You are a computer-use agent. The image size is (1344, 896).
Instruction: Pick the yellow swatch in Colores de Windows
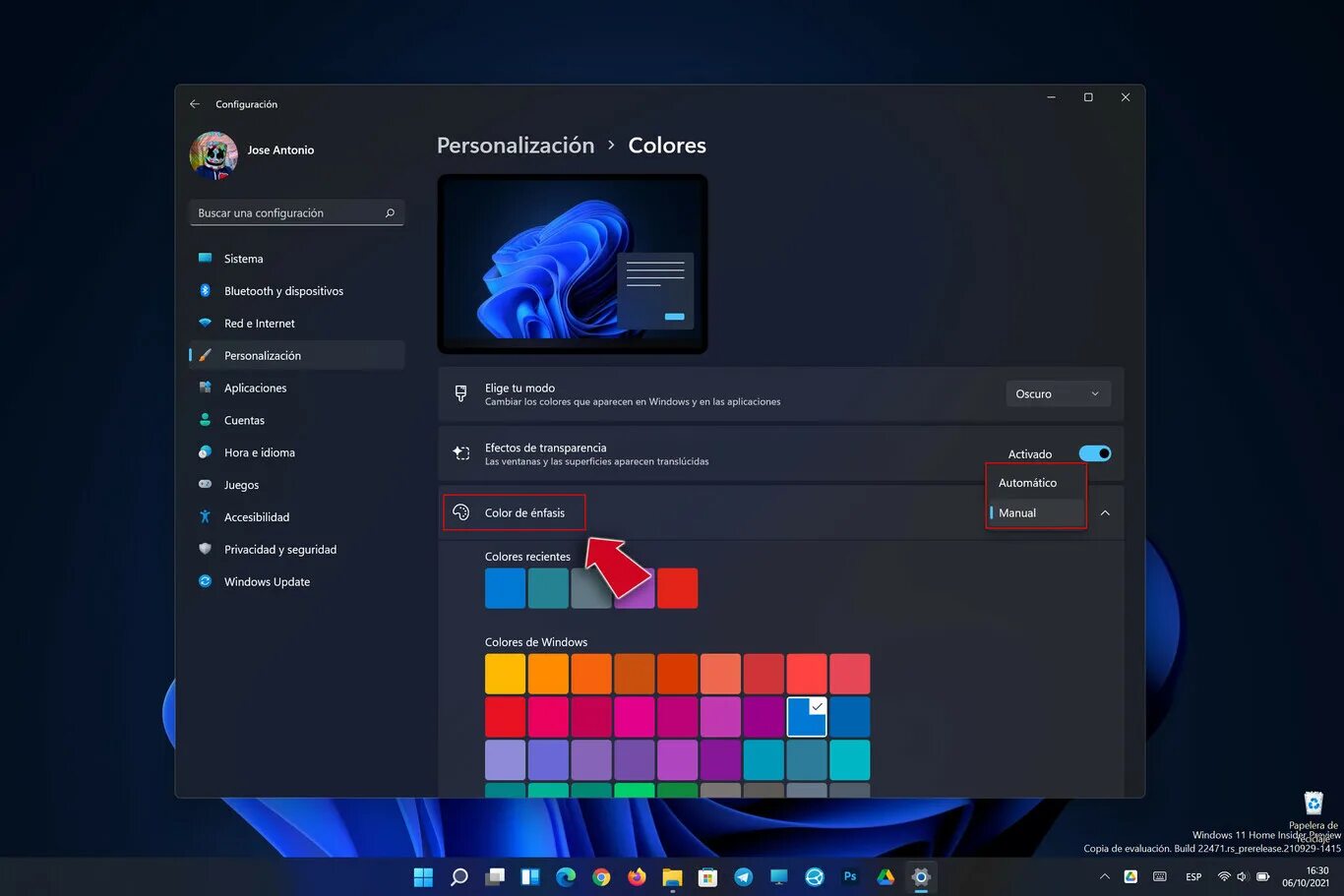[505, 674]
